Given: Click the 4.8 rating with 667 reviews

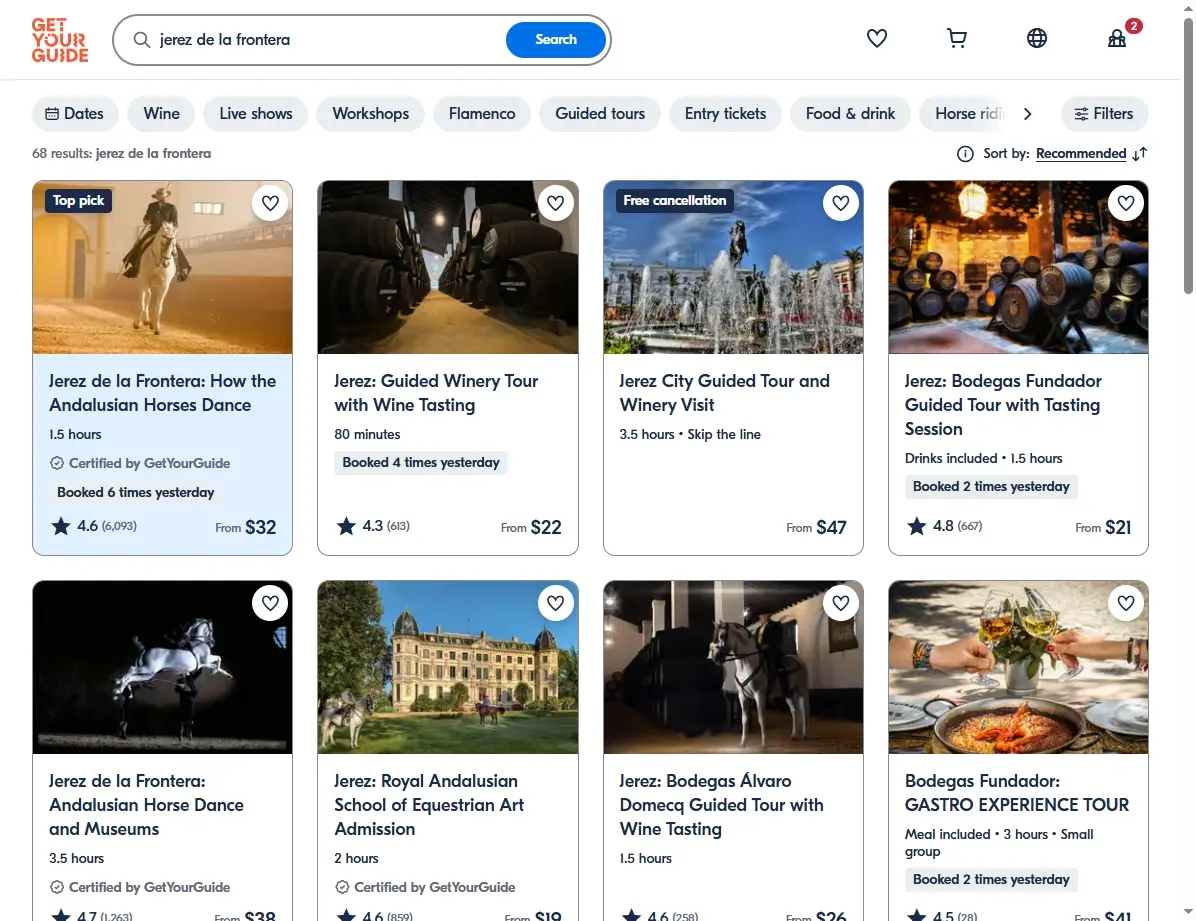Looking at the screenshot, I should (x=944, y=526).
